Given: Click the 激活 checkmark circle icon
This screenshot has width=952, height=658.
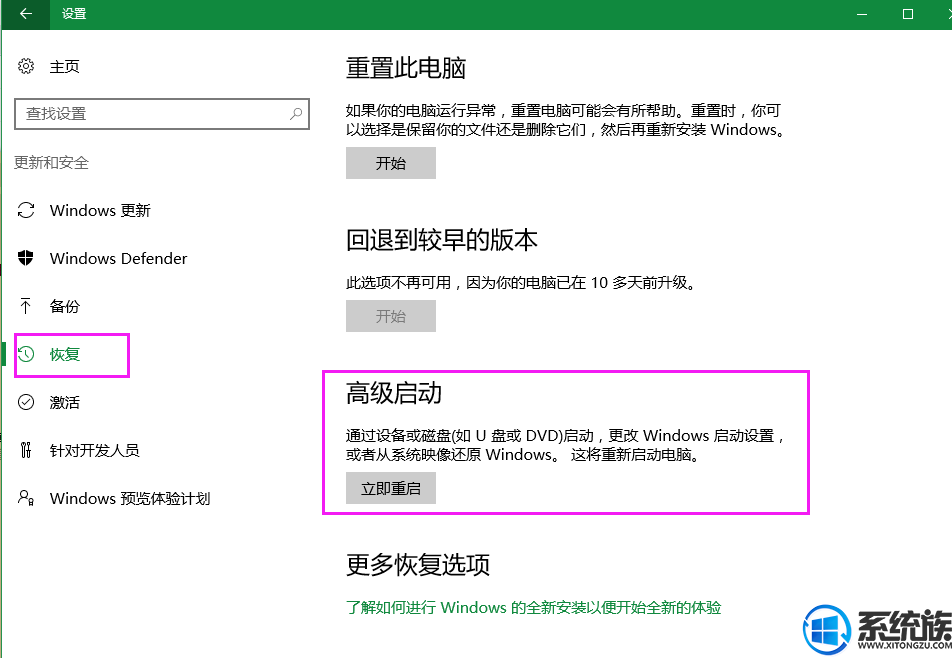Looking at the screenshot, I should pos(26,402).
